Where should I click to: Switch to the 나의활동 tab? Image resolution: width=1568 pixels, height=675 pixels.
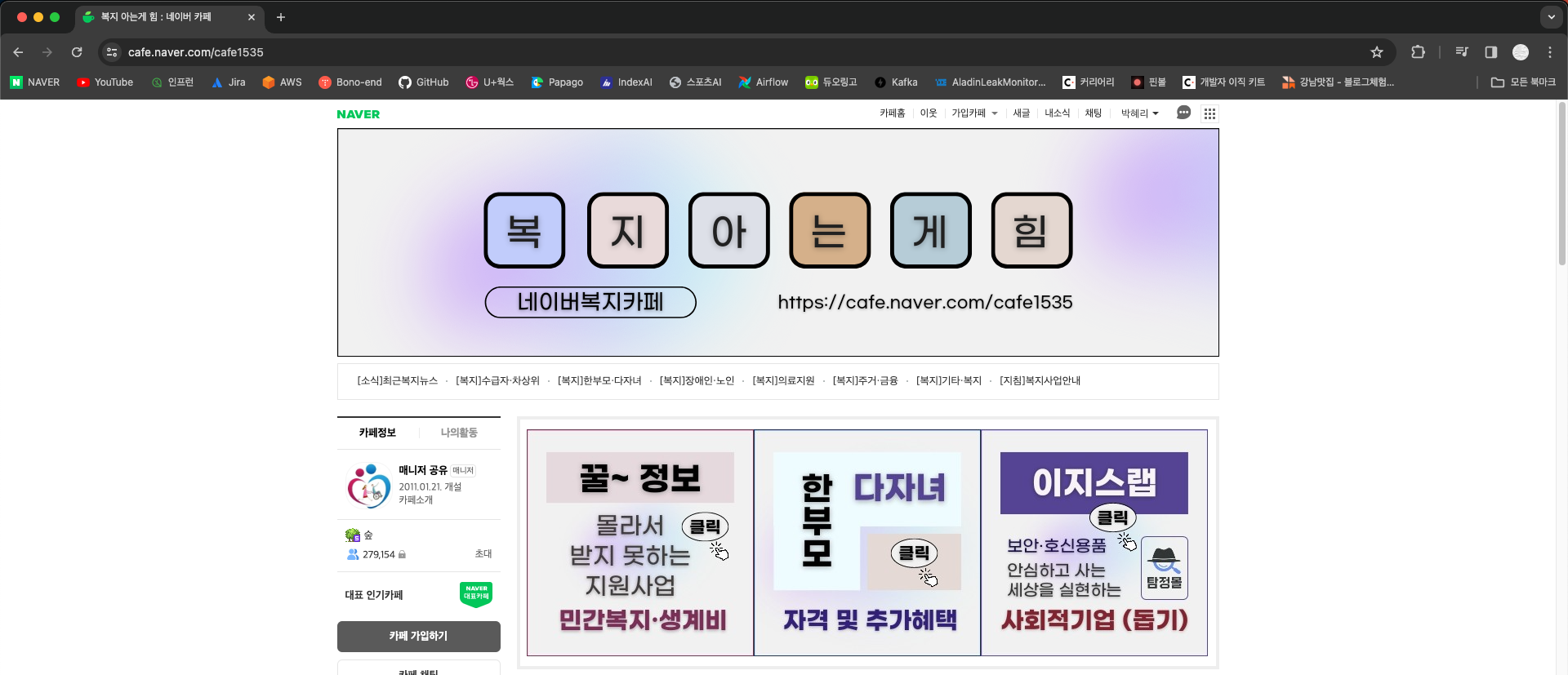coord(459,433)
